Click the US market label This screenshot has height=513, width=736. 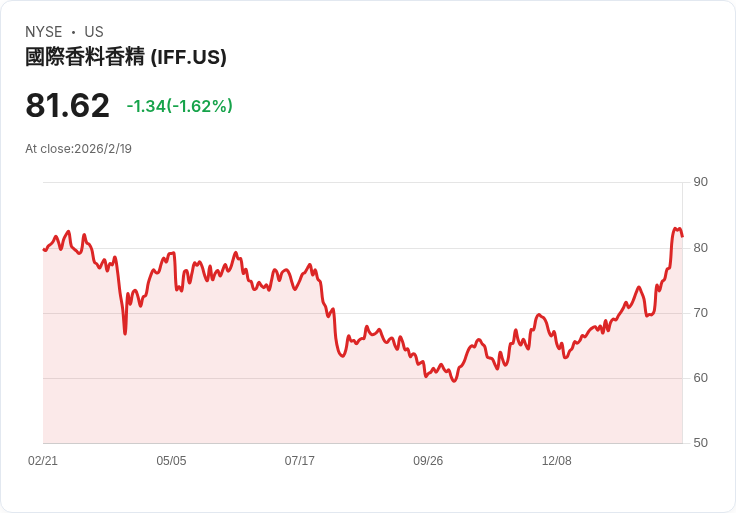tap(94, 31)
